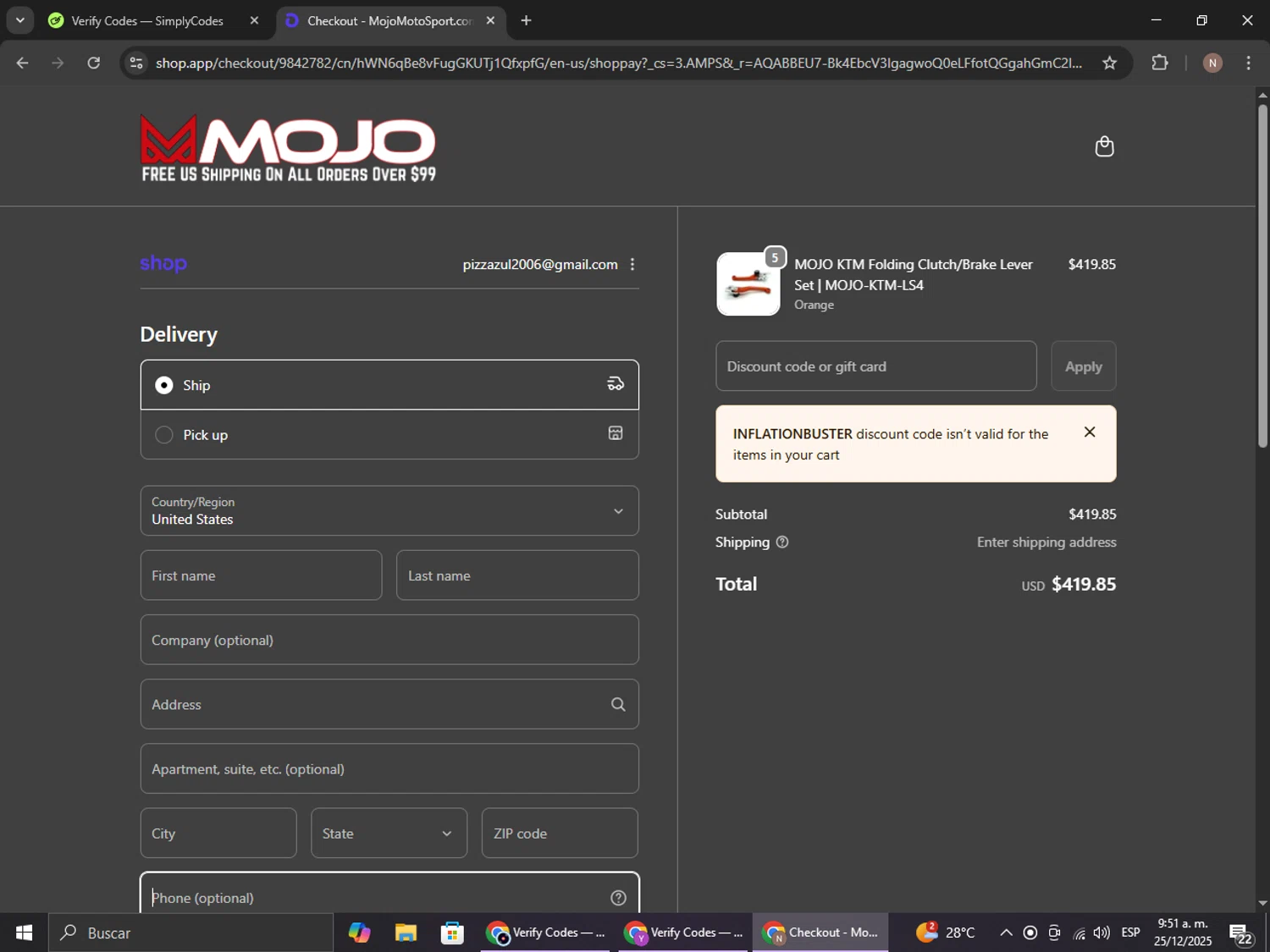Select the Checkout - MojoMotoSport tab

click(390, 20)
